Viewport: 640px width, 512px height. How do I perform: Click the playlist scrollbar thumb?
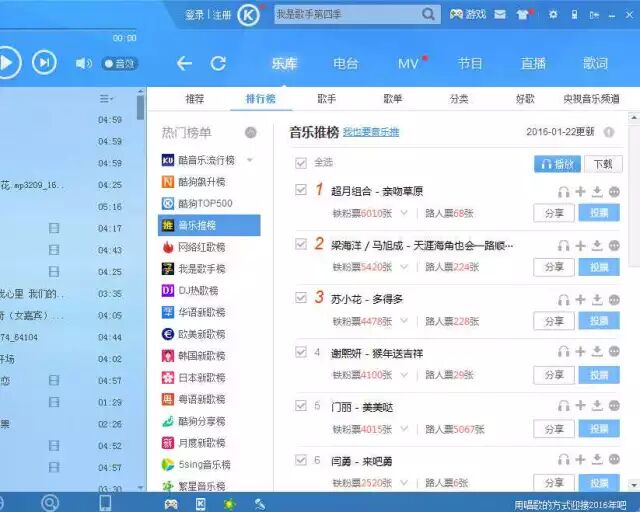pos(140,107)
